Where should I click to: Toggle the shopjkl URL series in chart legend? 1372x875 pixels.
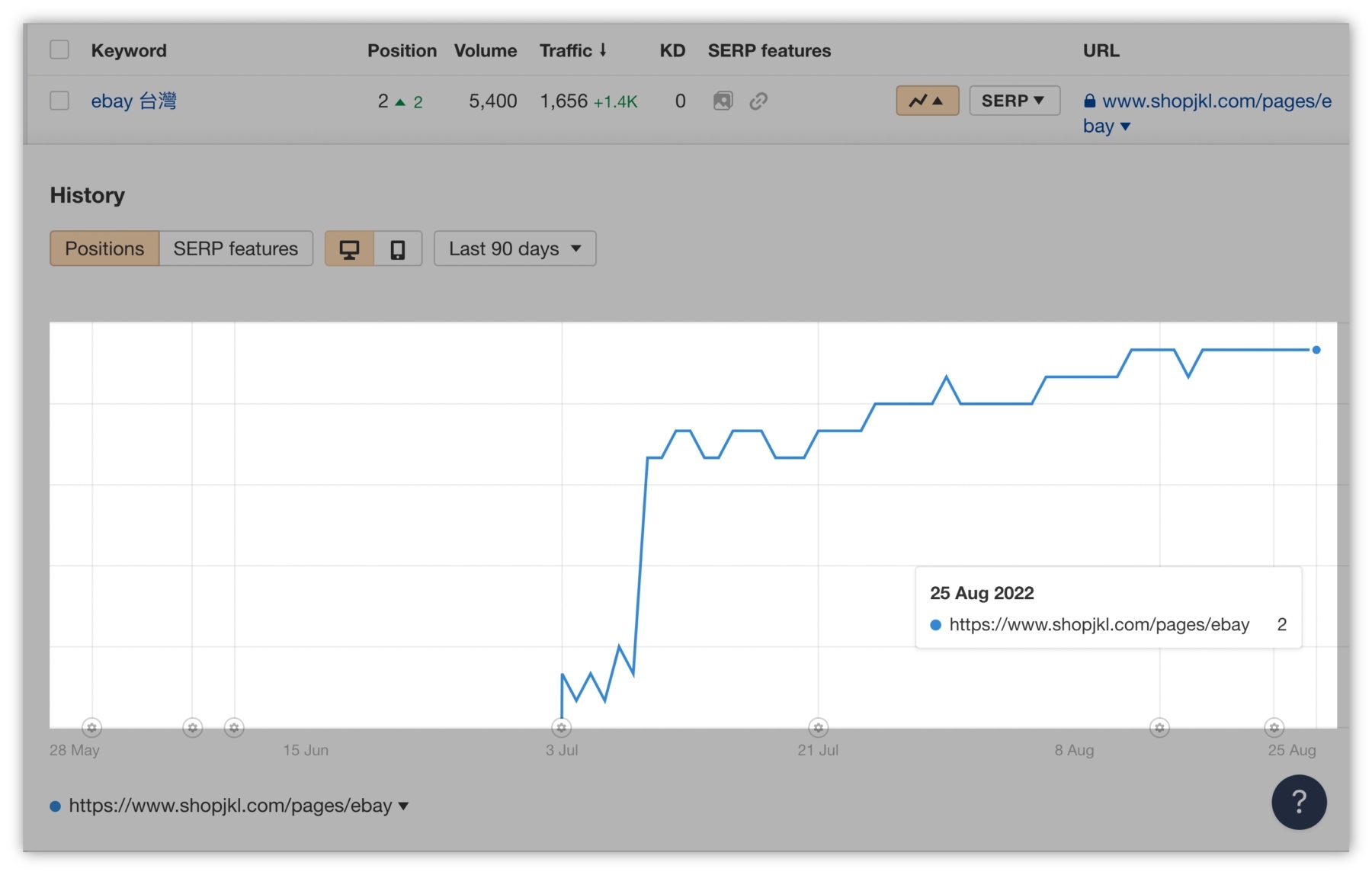click(229, 806)
